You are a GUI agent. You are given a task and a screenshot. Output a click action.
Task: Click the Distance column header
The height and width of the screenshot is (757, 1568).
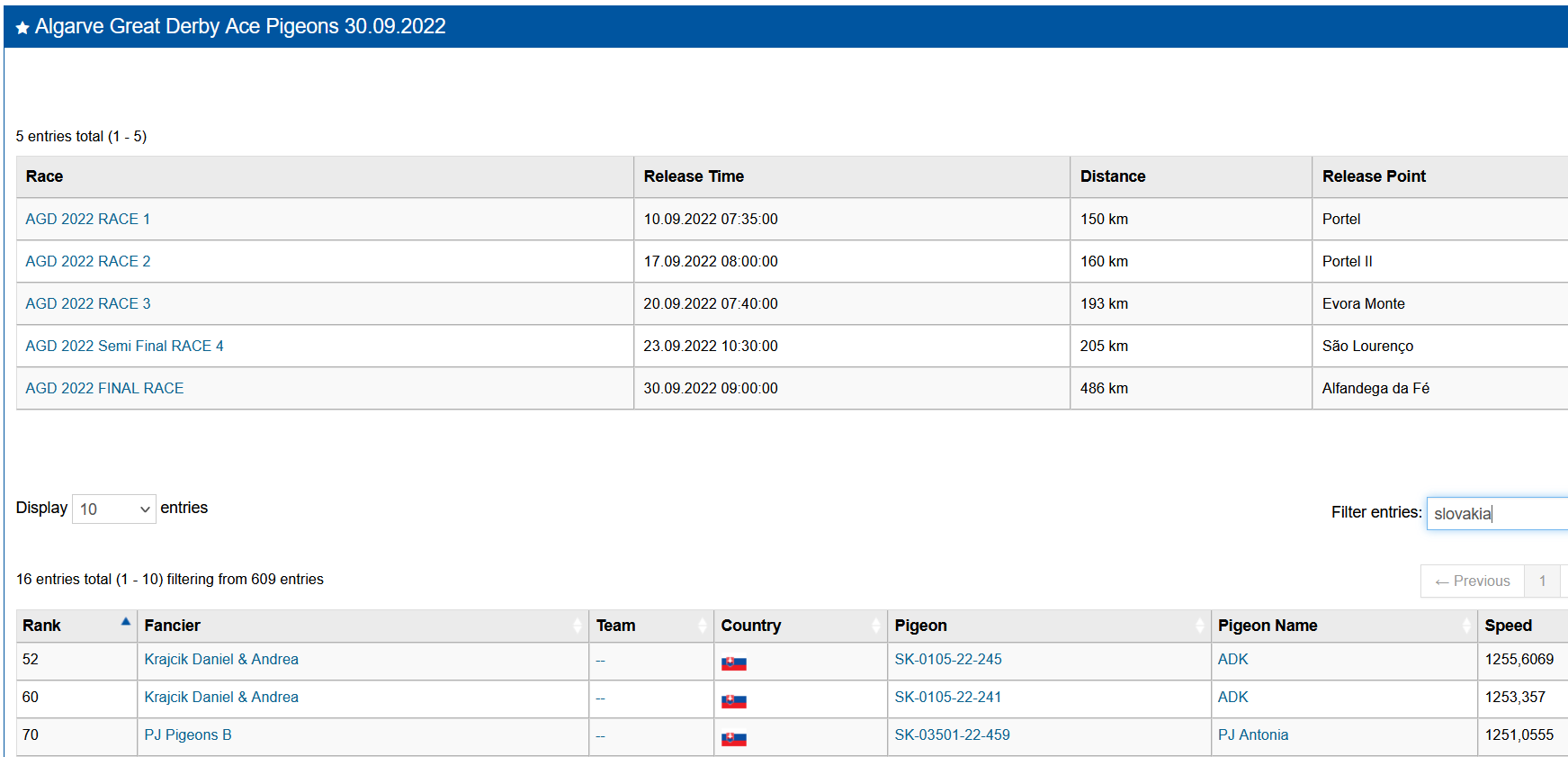[1191, 176]
